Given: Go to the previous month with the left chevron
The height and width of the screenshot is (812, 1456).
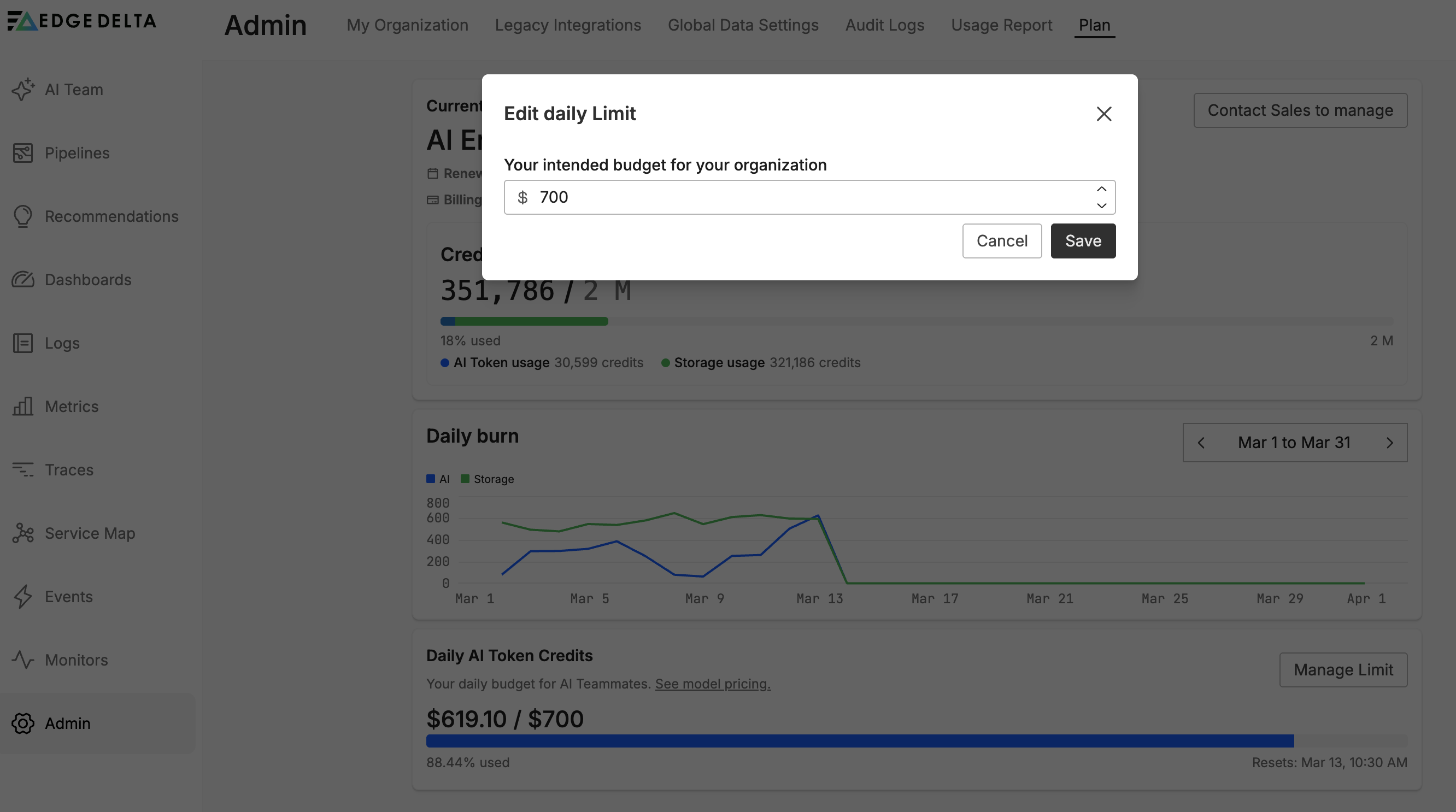Looking at the screenshot, I should tap(1201, 443).
